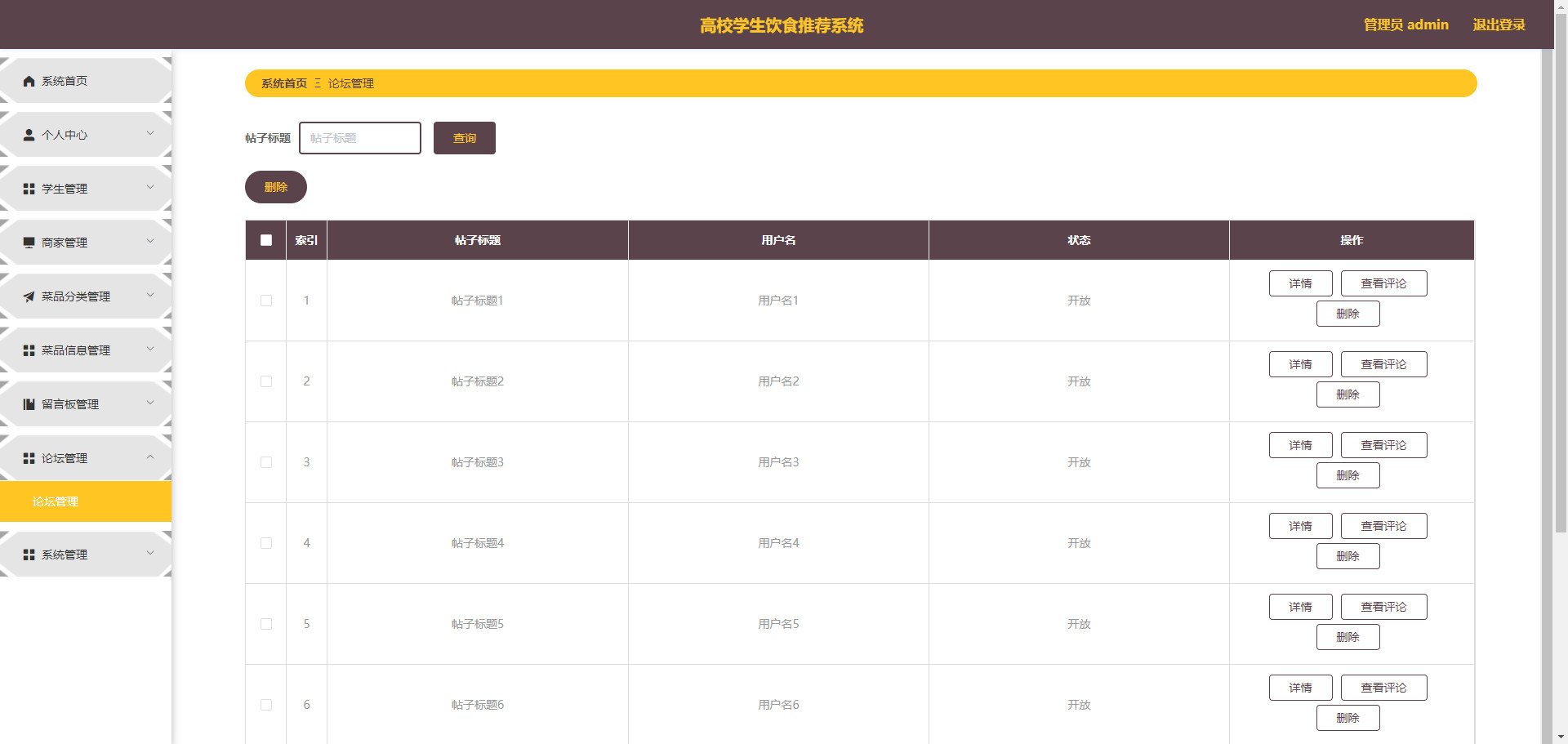Open the 学生管理 sidebar menu
This screenshot has width=1568, height=744.
pos(86,188)
